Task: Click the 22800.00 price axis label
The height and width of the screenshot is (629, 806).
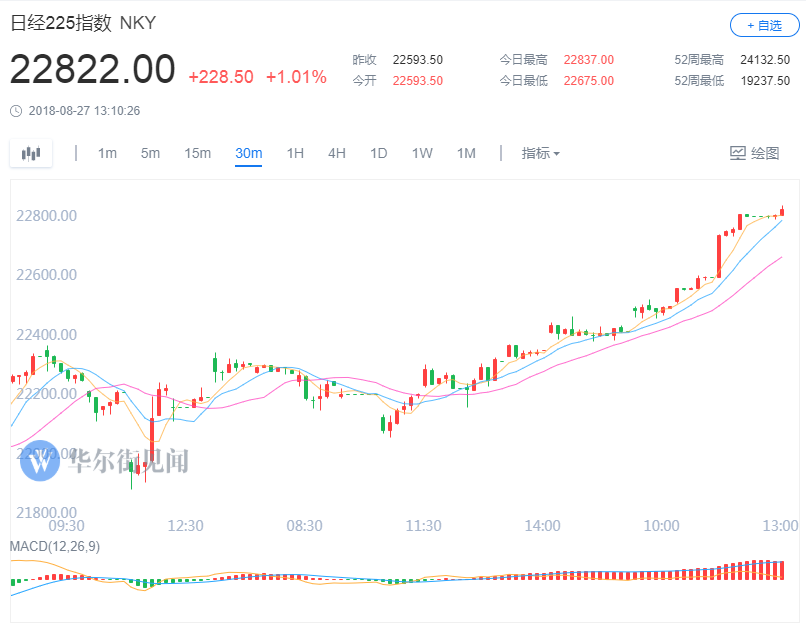Action: click(x=46, y=215)
